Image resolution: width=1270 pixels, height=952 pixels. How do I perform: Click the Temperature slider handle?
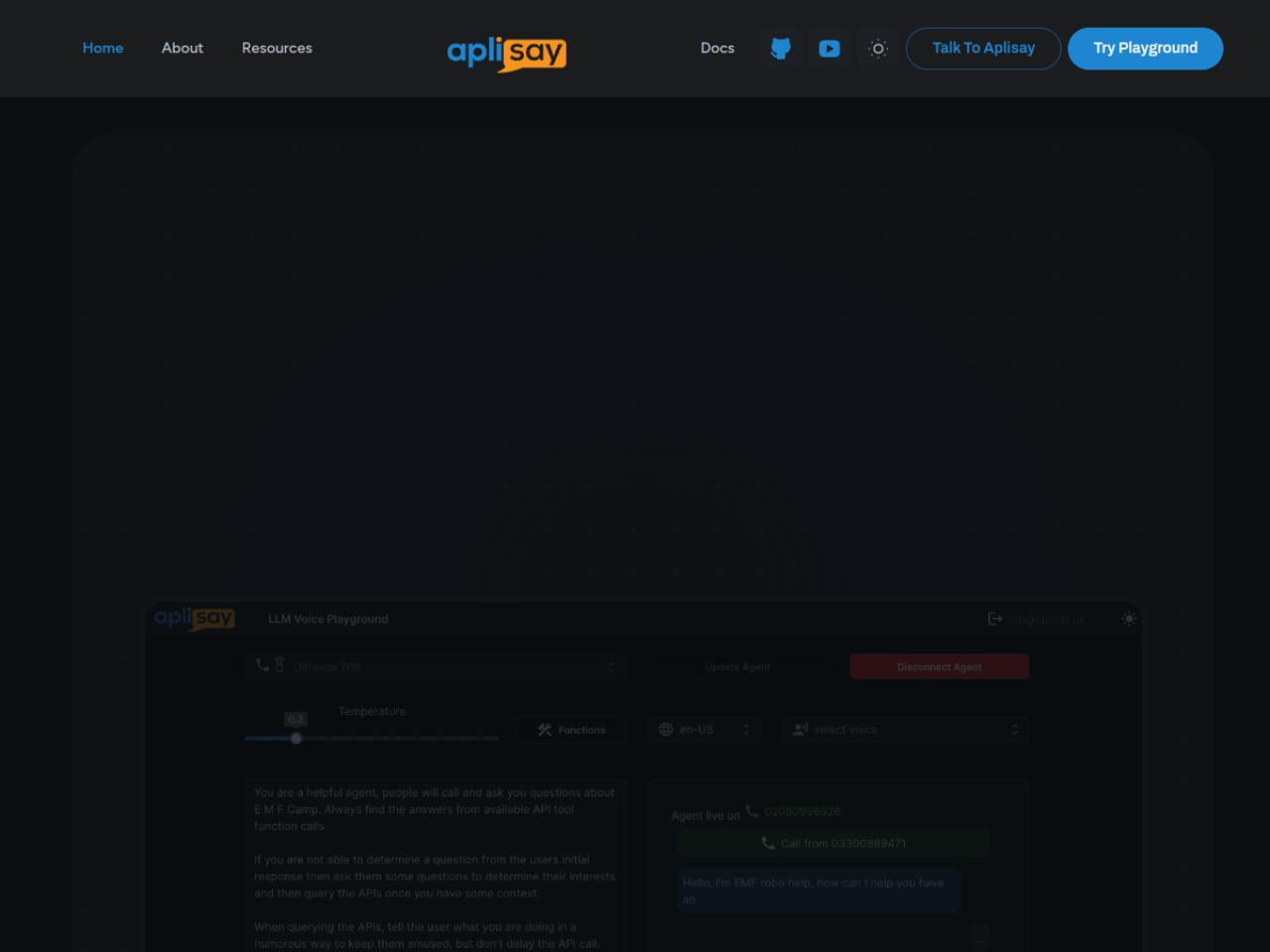296,738
